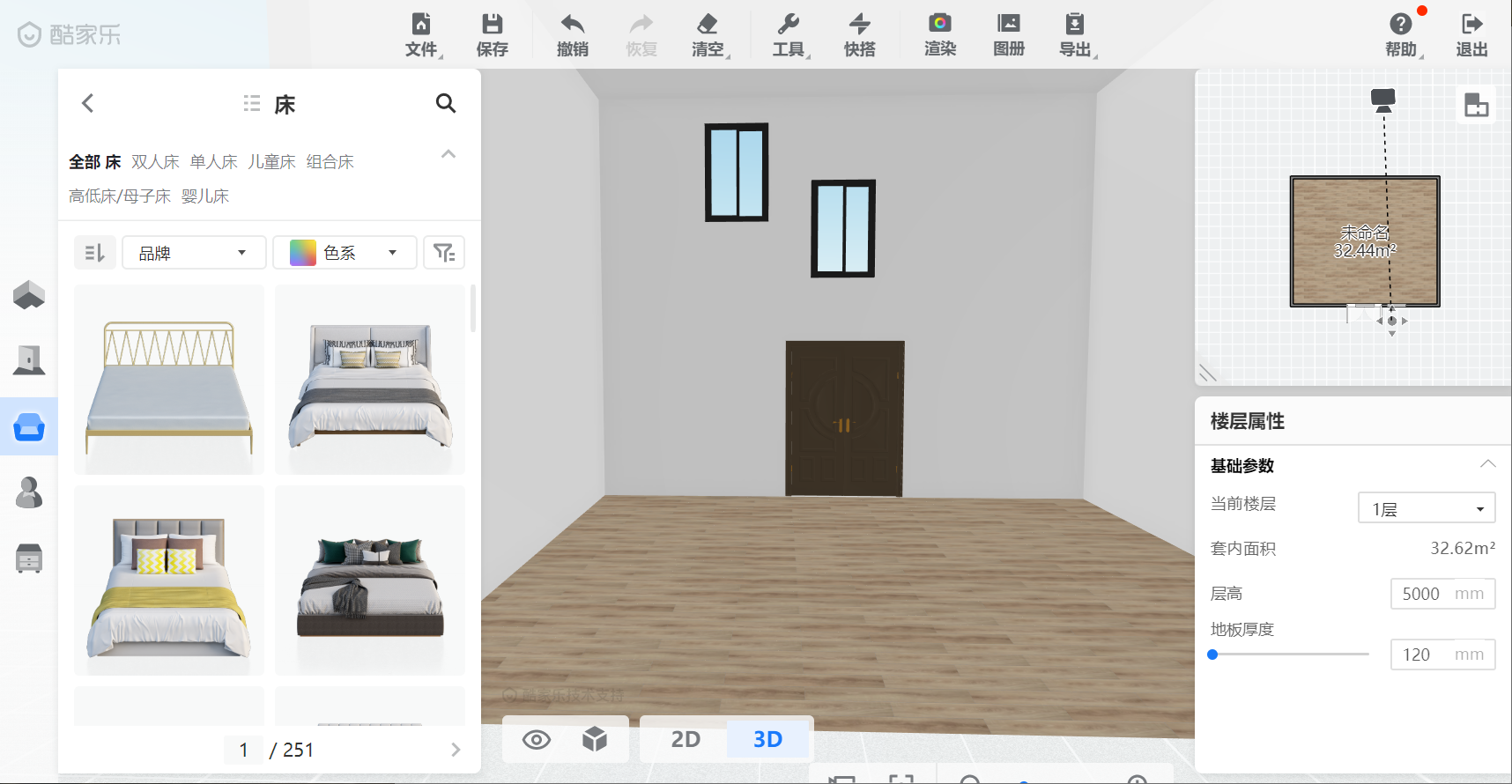Screen dimensions: 1512x784
Task: Open the person sidebar icon
Action: 29,492
